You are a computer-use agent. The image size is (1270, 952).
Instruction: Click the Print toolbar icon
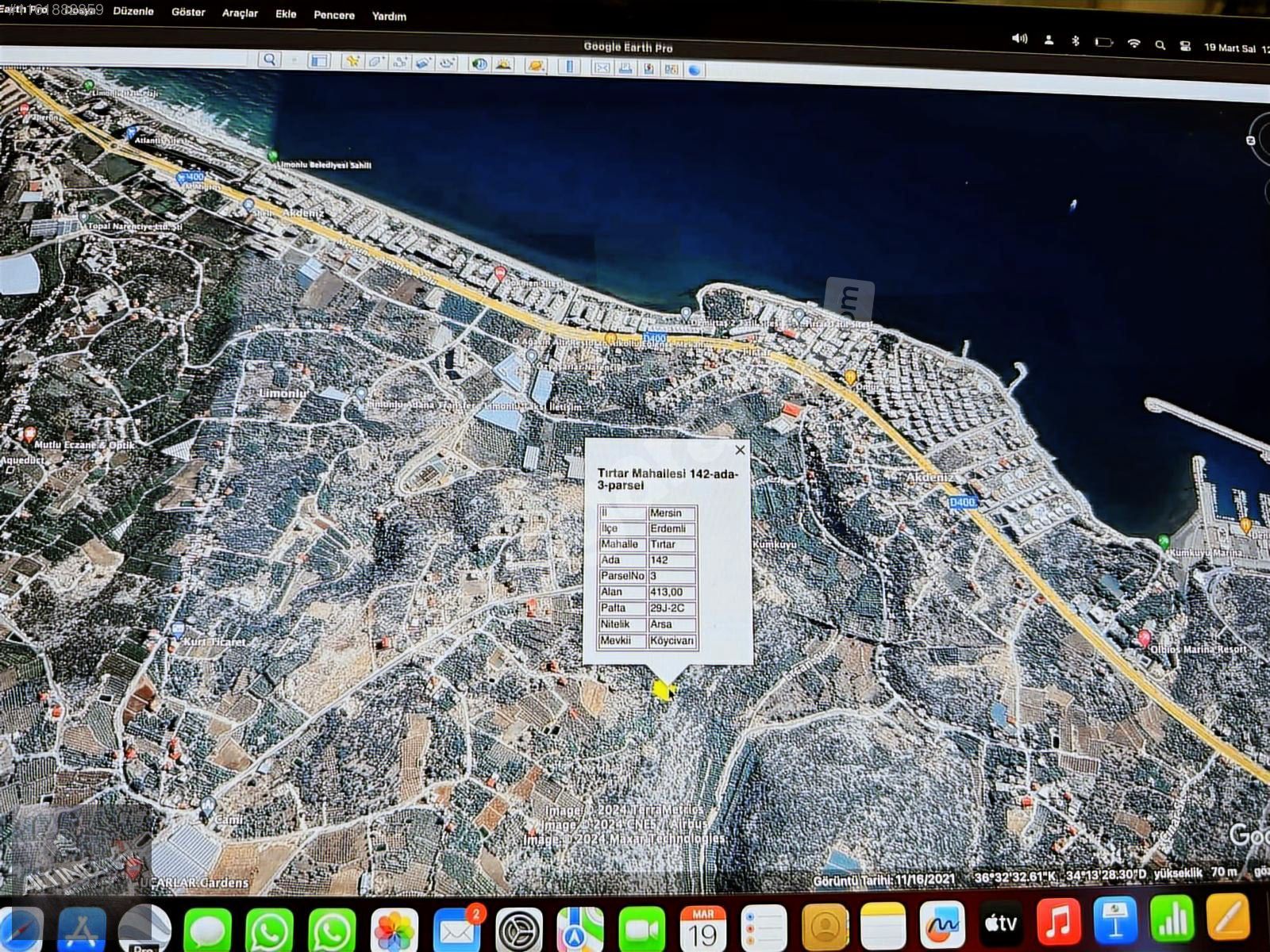[625, 68]
